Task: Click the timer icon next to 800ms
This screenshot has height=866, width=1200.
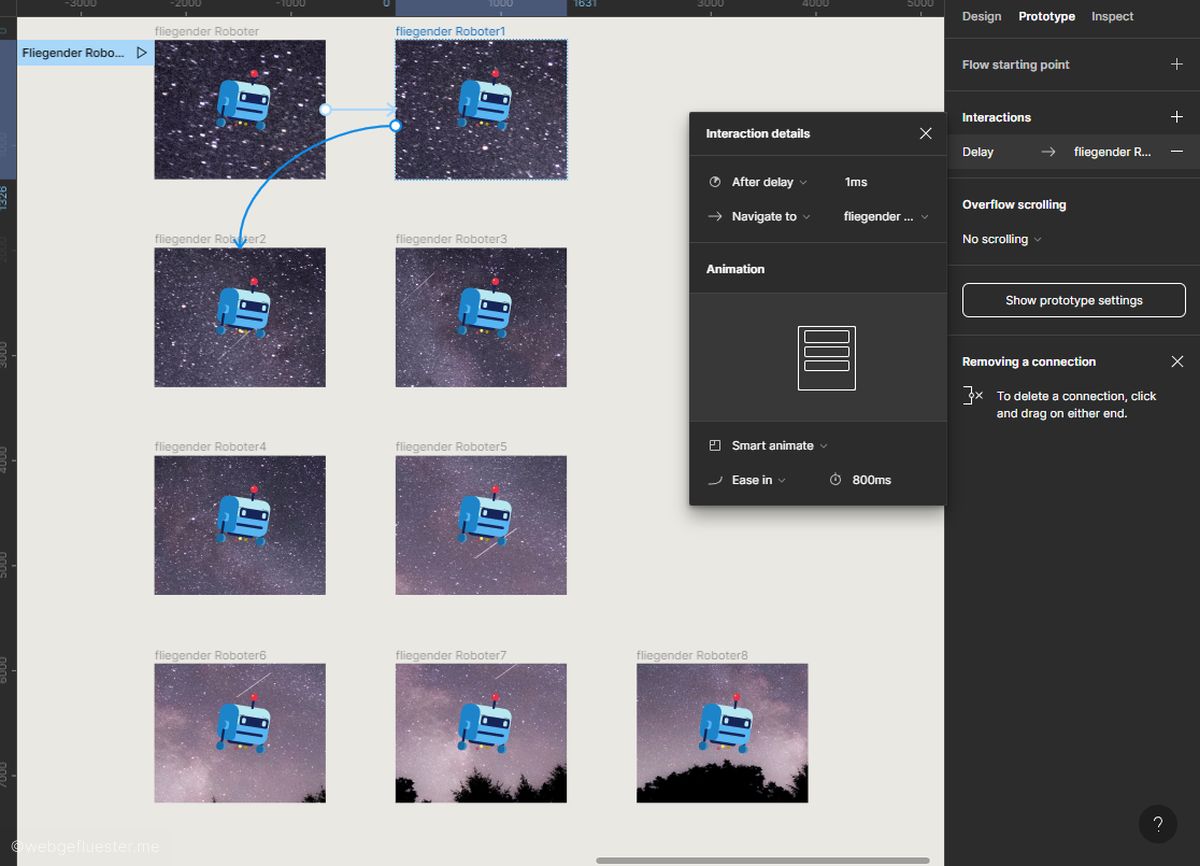Action: 836,480
